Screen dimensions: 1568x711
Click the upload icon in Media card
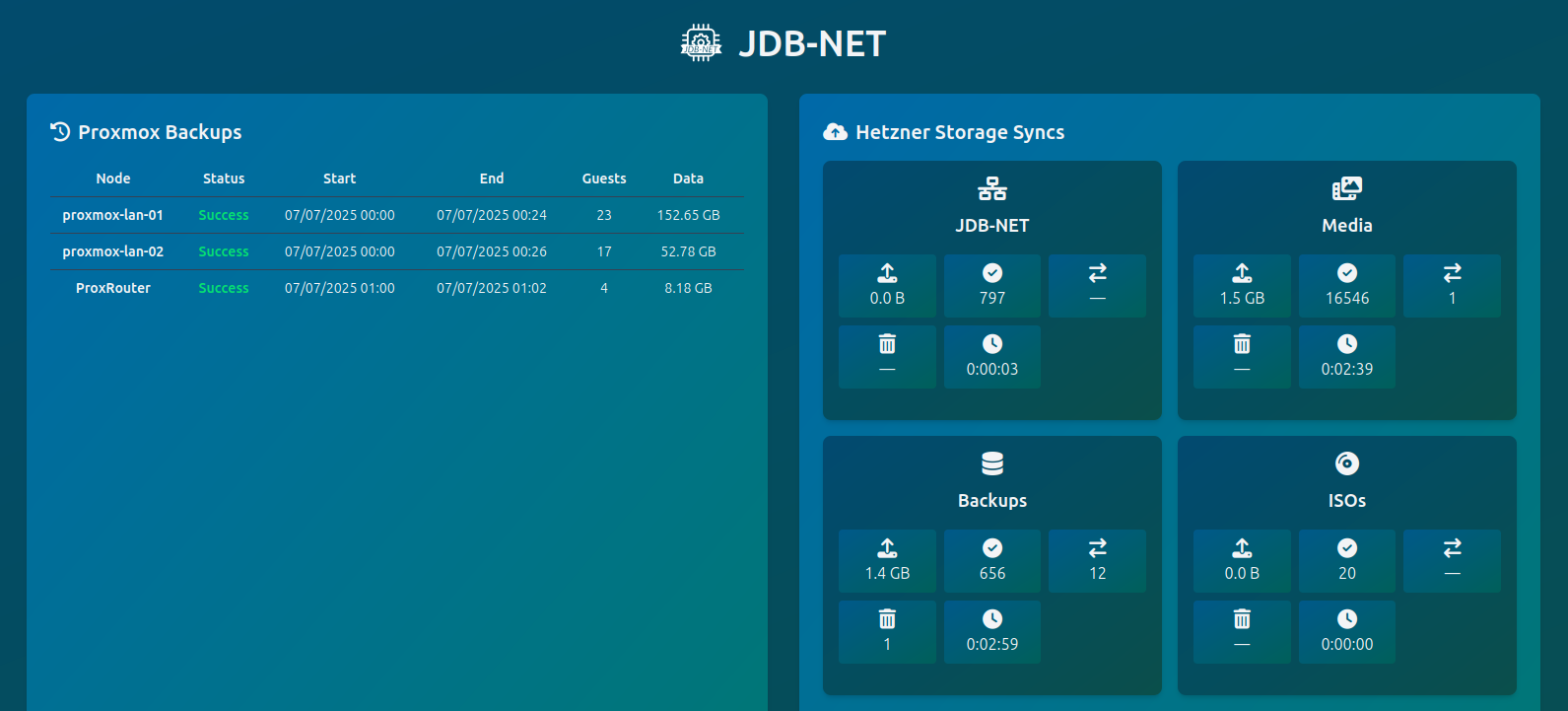1242,272
